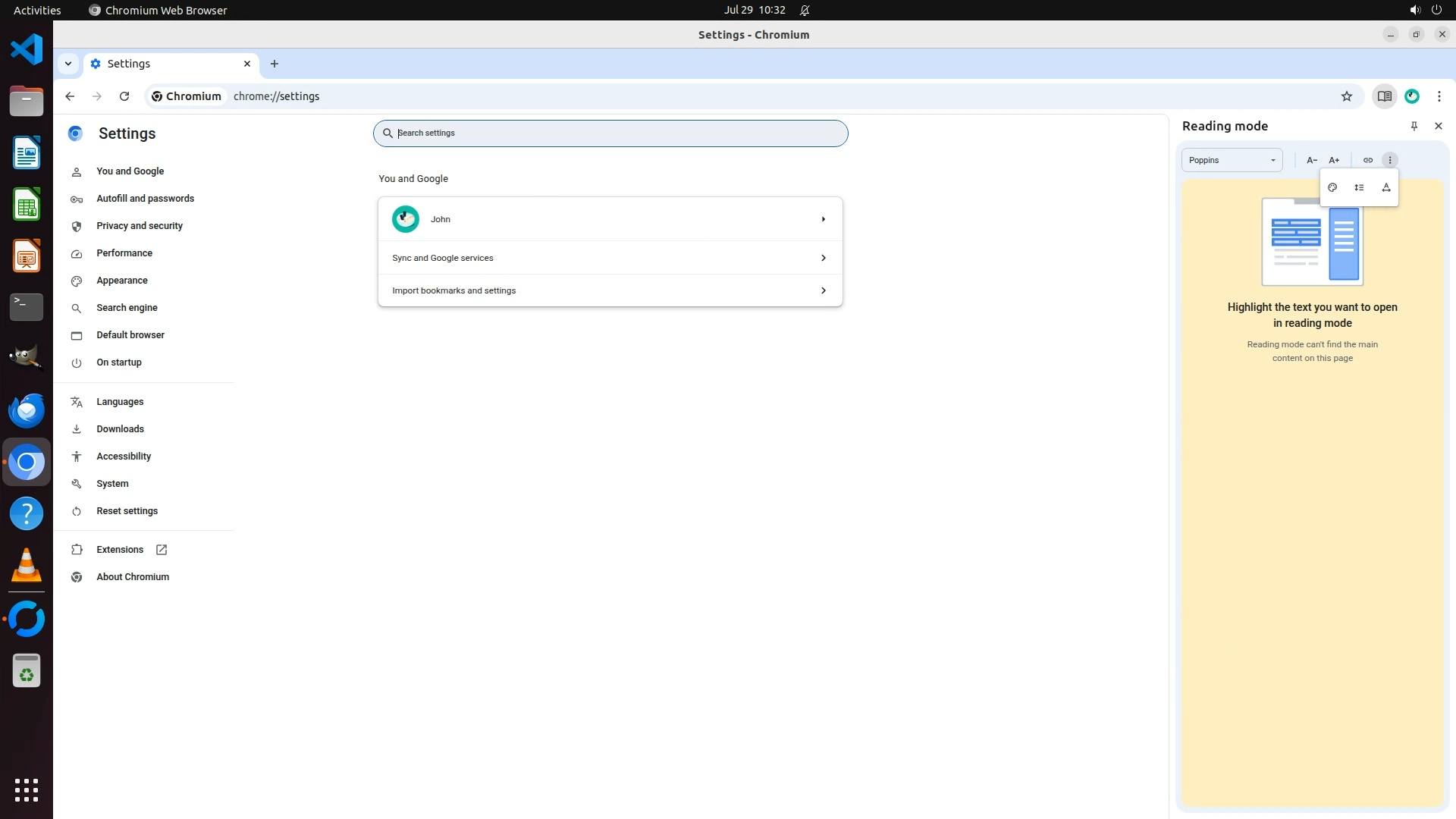Toggle the side panel toolbar button
The width and height of the screenshot is (1456, 819).
coord(1384,96)
